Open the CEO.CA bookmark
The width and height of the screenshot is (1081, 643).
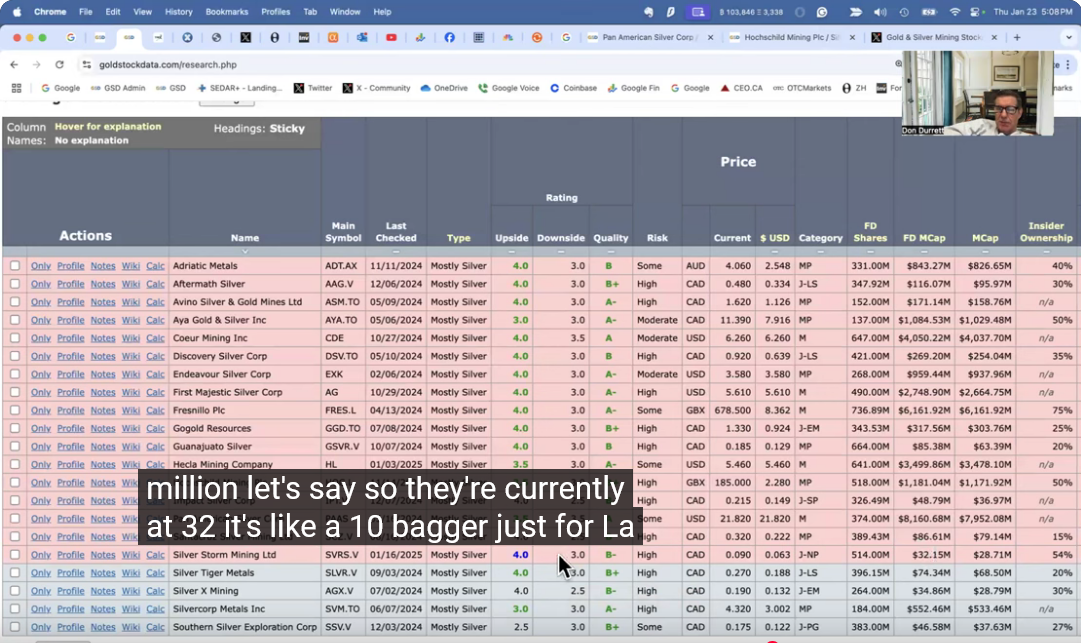pos(741,88)
